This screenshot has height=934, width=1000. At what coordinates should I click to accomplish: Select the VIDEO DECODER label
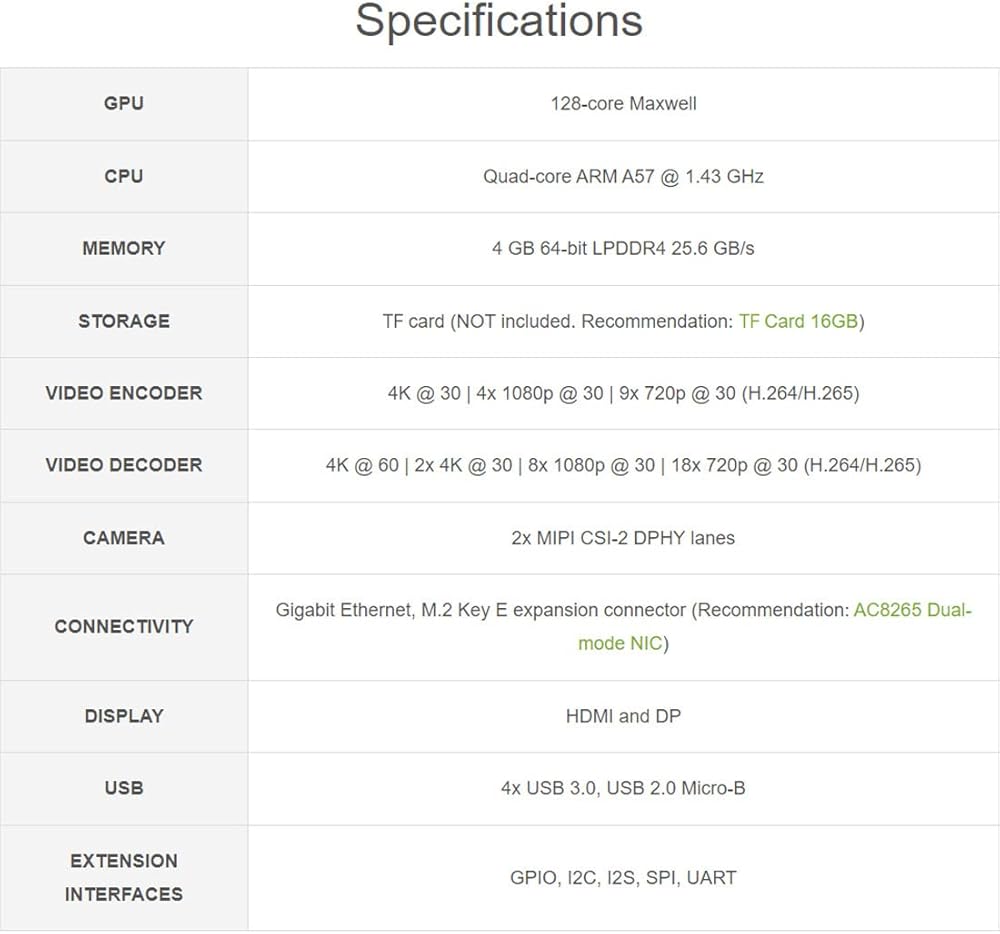coord(124,465)
